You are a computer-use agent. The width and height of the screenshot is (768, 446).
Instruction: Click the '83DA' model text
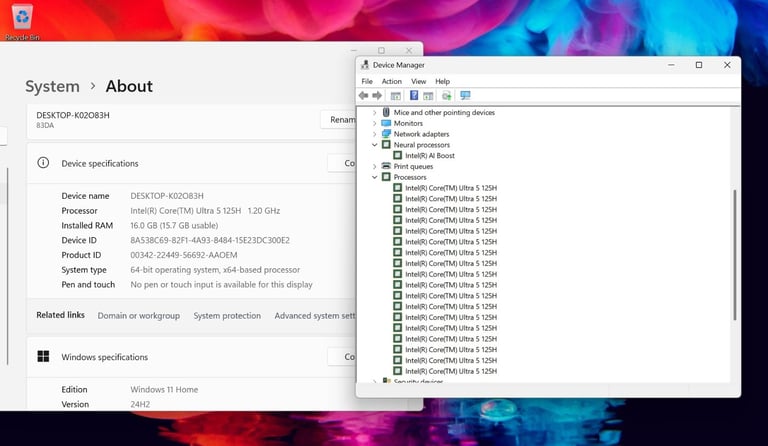coord(45,125)
